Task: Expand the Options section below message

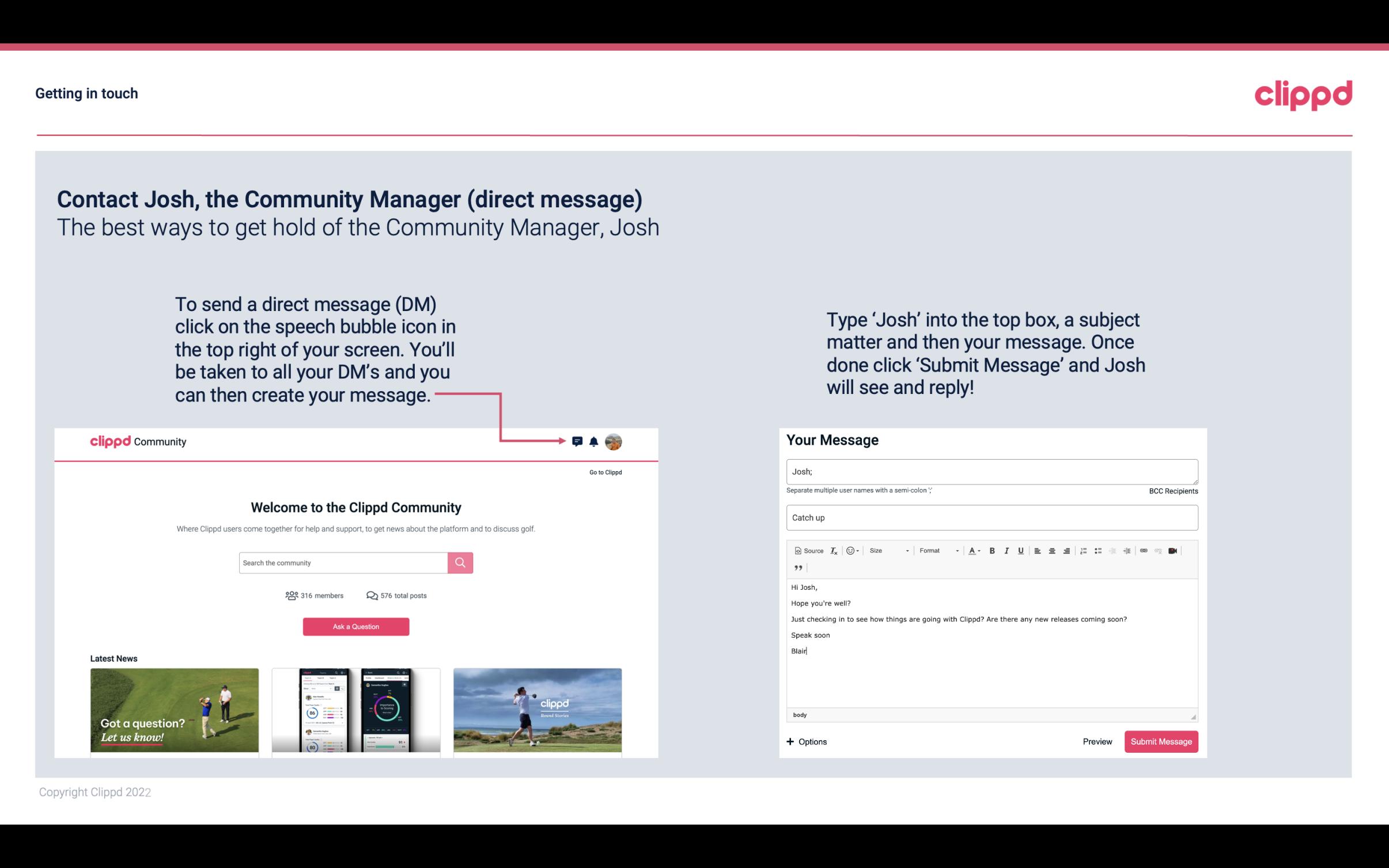Action: point(807,742)
